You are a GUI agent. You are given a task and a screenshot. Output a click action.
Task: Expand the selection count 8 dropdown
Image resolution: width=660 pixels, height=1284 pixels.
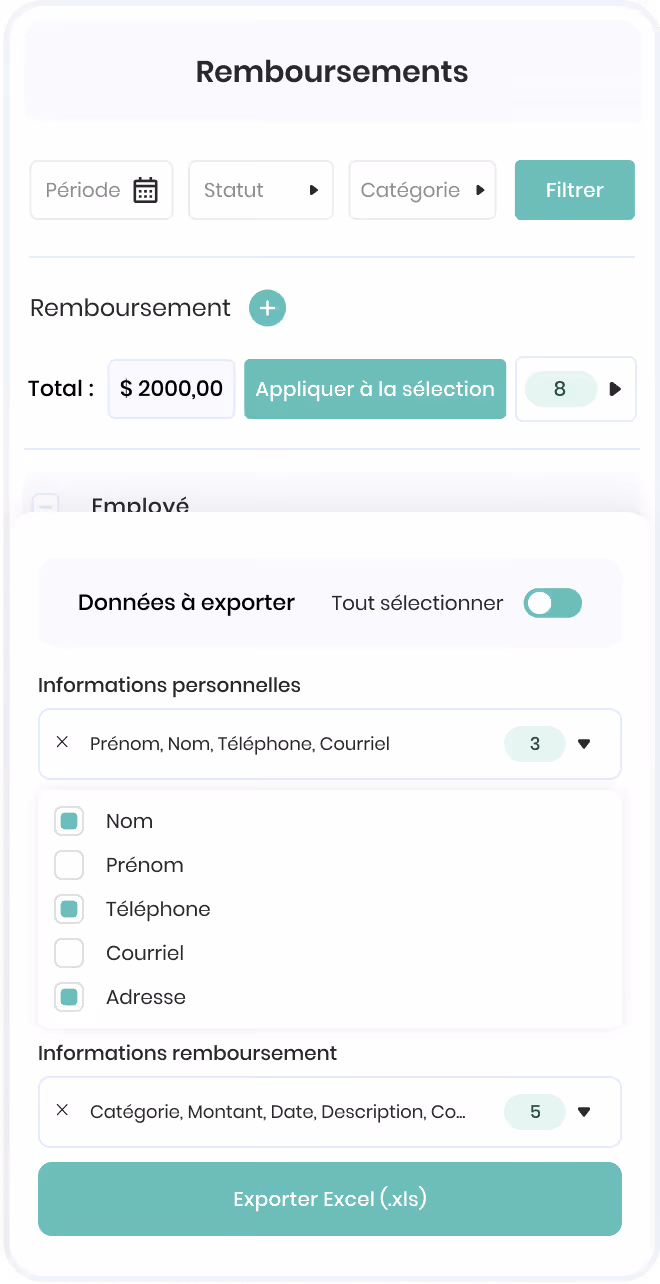click(x=576, y=389)
